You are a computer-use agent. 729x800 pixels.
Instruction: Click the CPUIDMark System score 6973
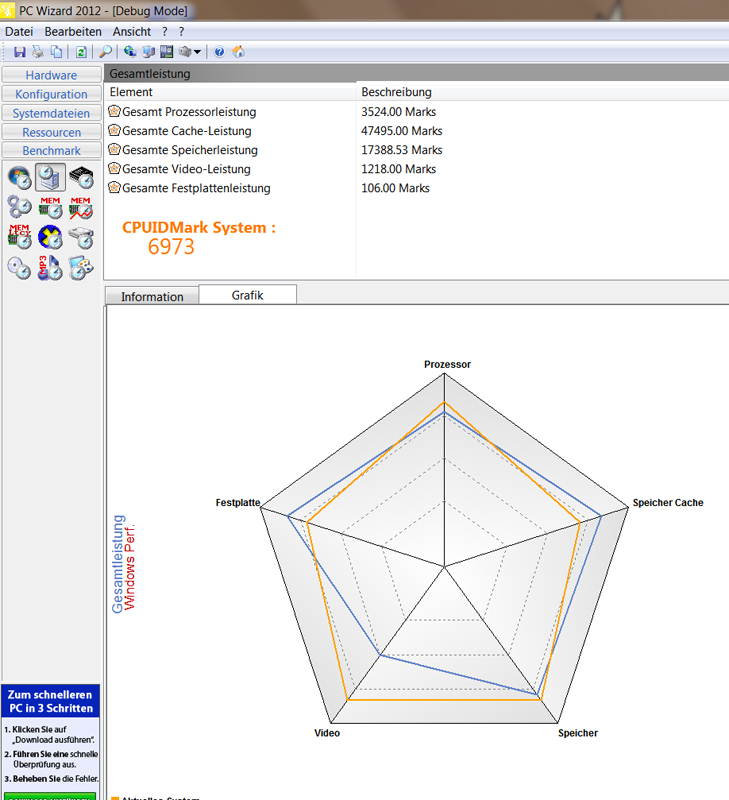tap(171, 247)
